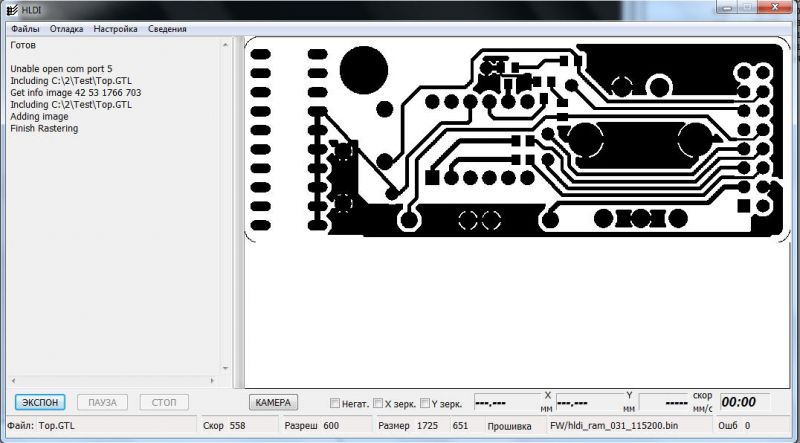Viewport: 800px width, 443px height.
Task: Click the firmware path FW/hldi_ram_031_115200.bin
Action: tap(614, 425)
